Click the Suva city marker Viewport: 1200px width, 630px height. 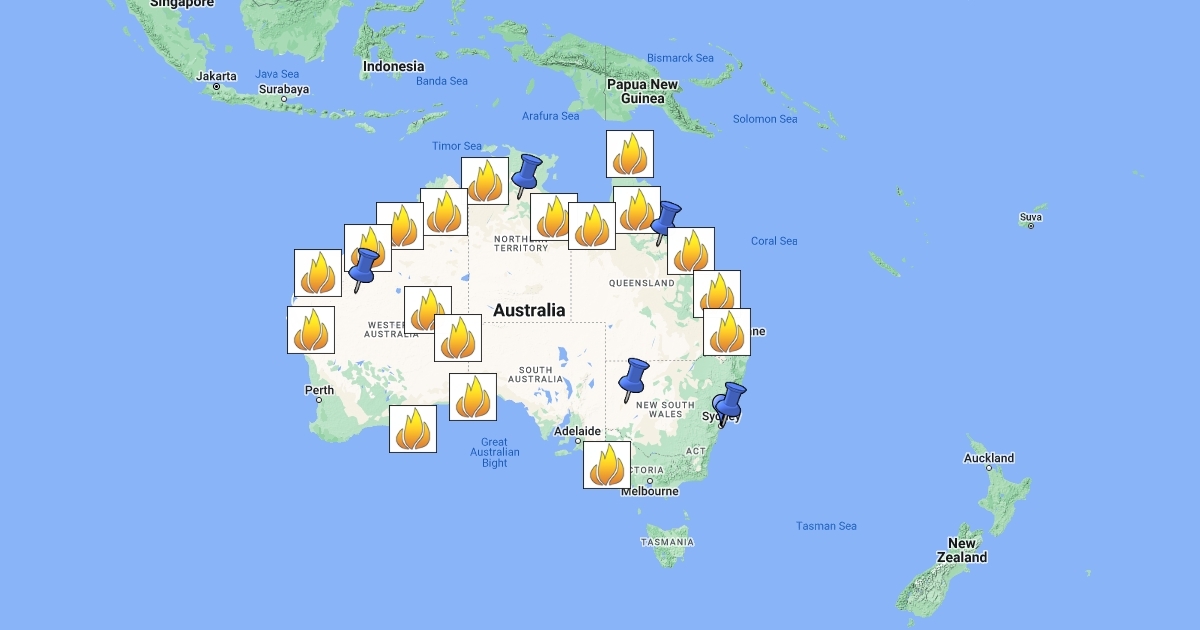tap(1031, 226)
